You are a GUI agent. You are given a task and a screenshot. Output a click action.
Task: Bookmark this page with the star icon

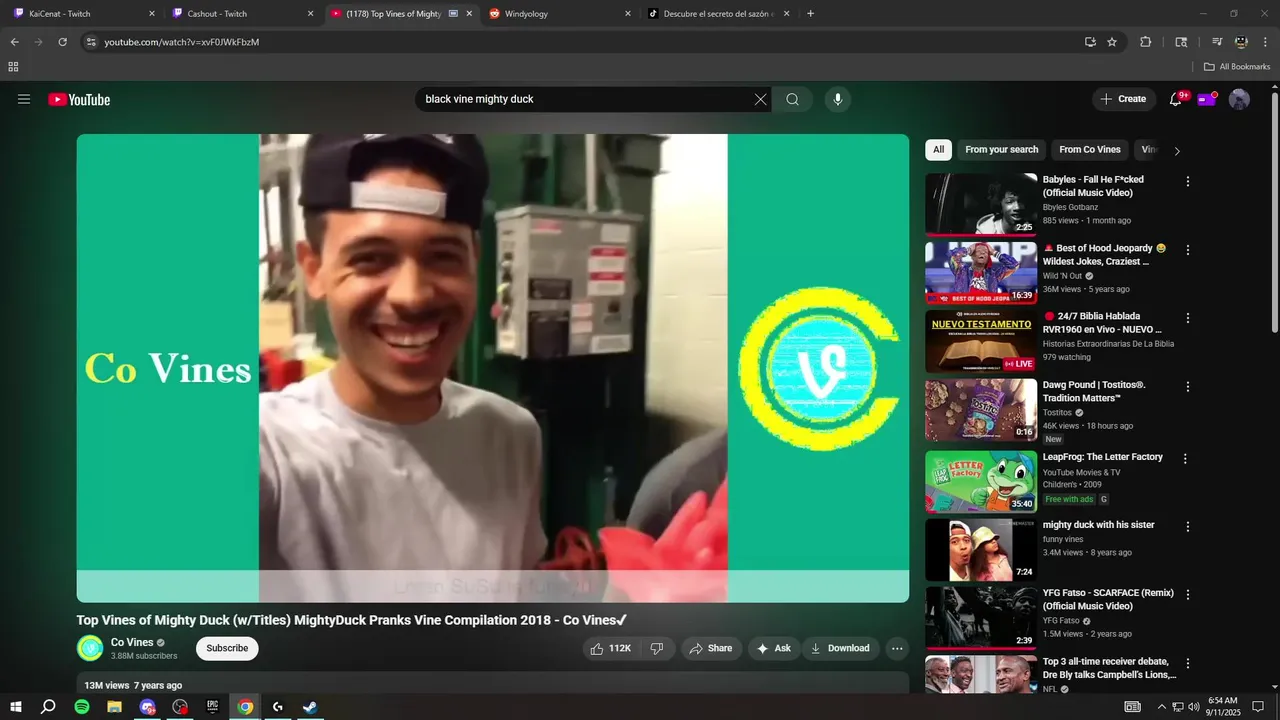pyautogui.click(x=1112, y=42)
